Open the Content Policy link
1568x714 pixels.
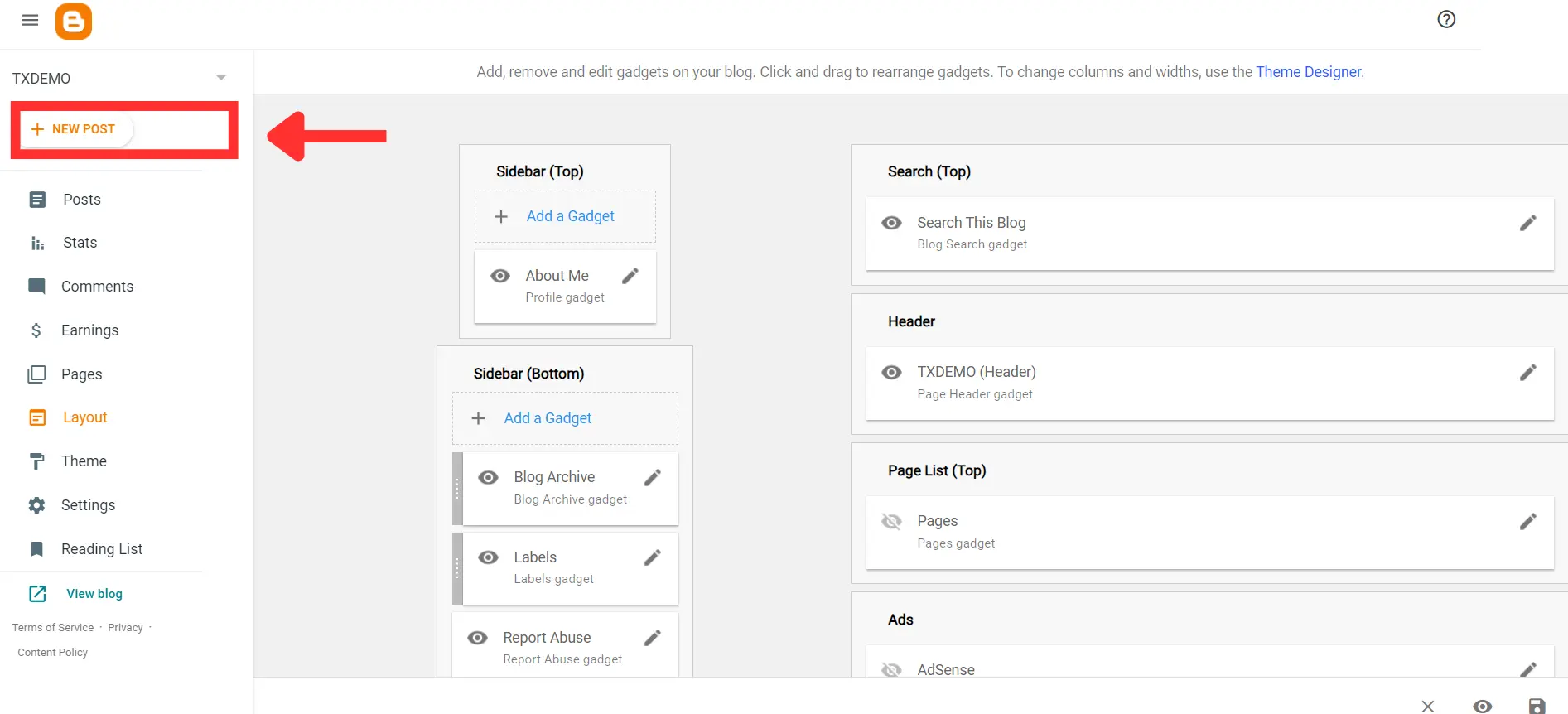(x=53, y=653)
